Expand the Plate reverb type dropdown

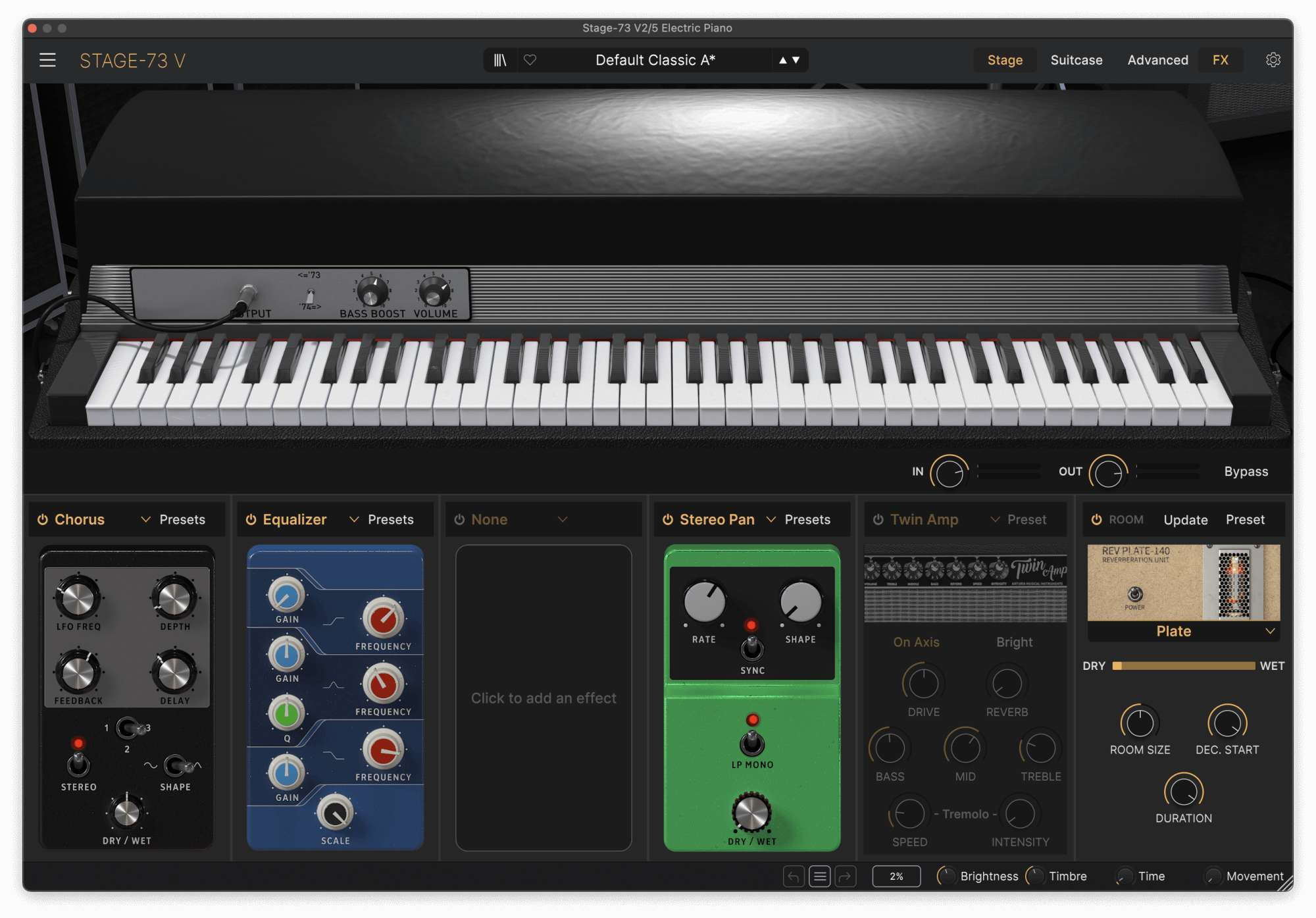pyautogui.click(x=1270, y=631)
